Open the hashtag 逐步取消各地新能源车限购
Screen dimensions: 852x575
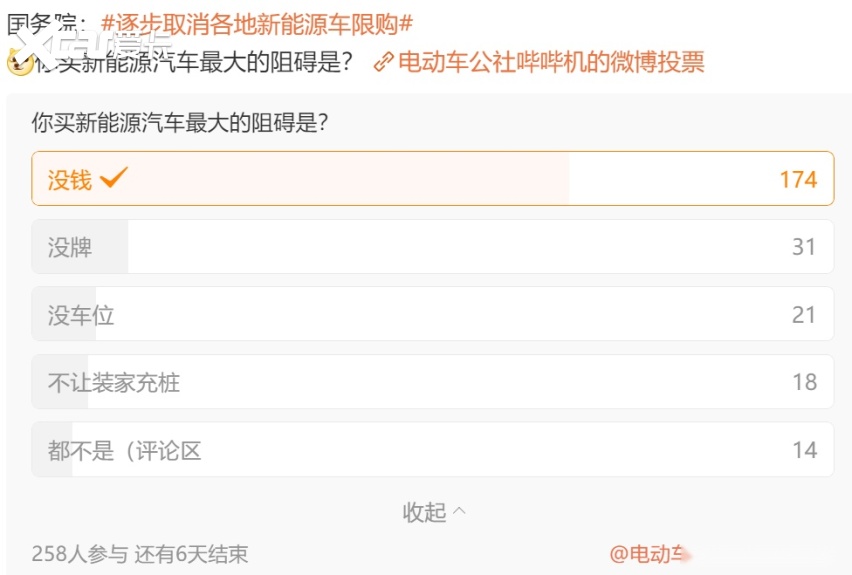(257, 24)
